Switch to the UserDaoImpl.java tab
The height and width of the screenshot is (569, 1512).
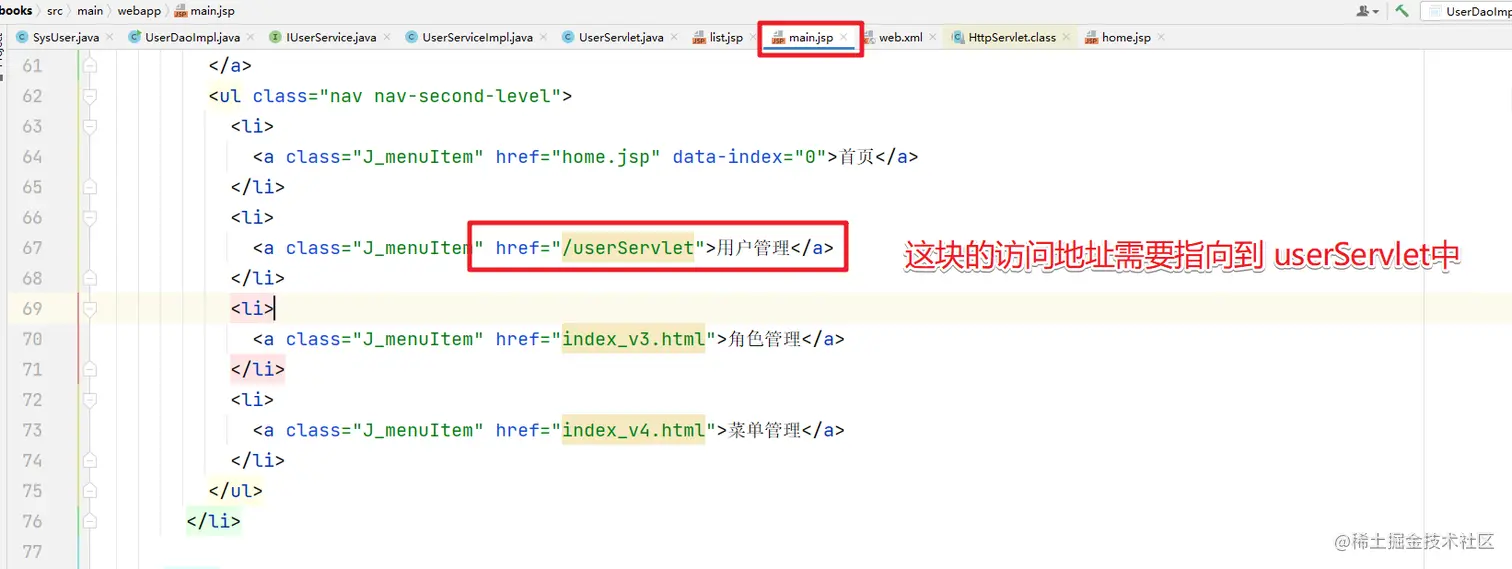click(x=192, y=37)
